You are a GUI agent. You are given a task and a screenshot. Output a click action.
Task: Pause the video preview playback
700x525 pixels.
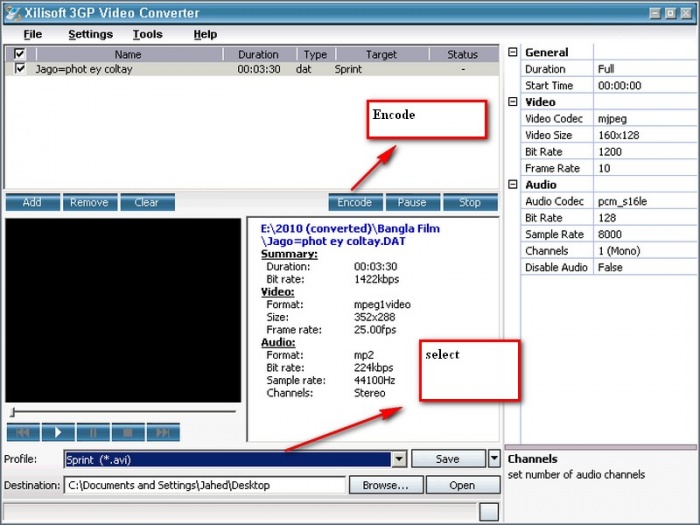coord(93,432)
